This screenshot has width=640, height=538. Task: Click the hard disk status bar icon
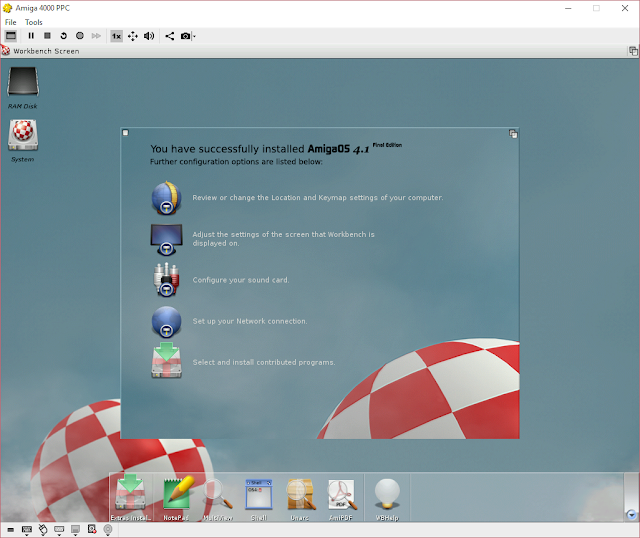(92, 529)
